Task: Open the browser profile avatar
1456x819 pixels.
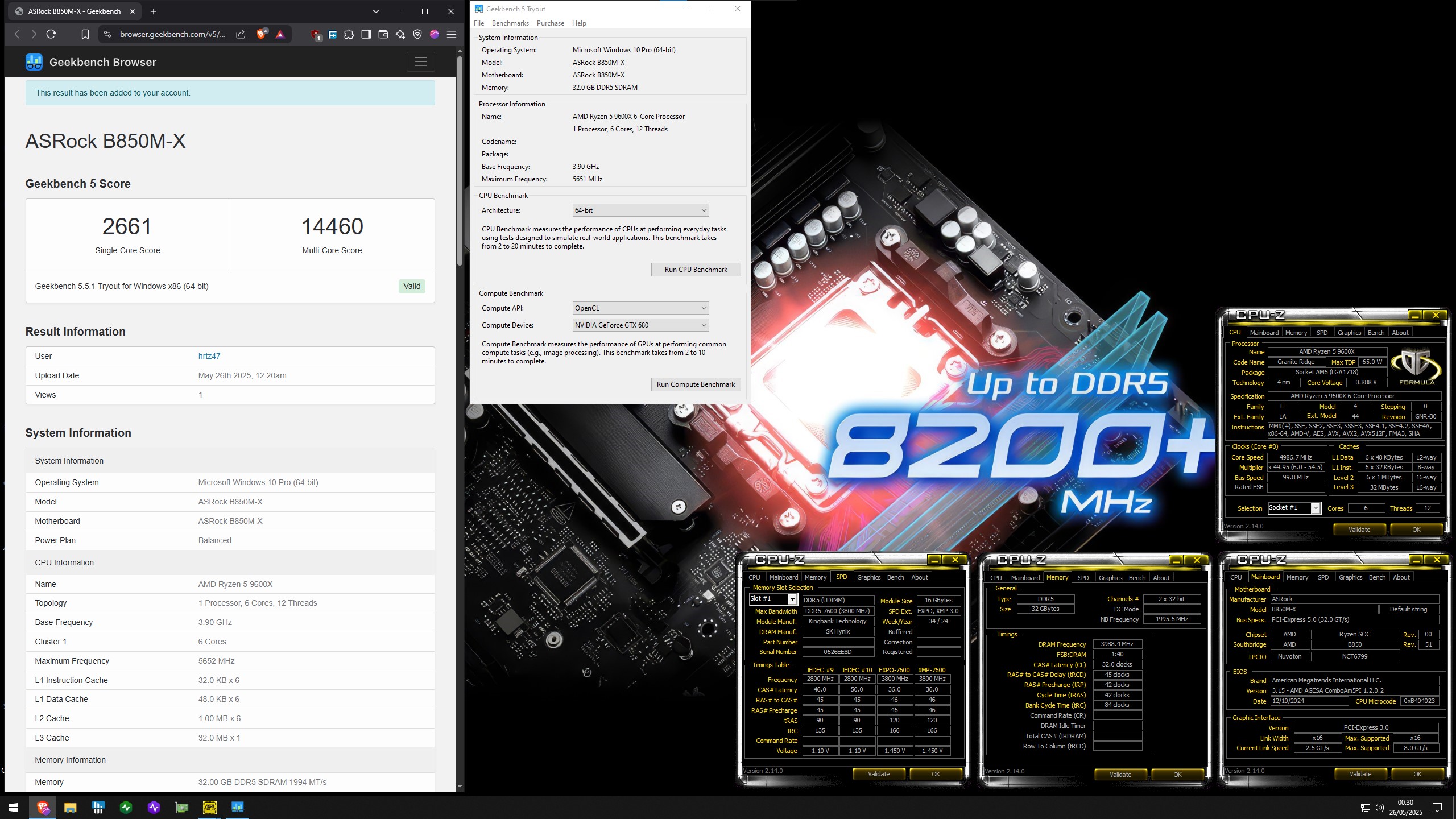Action: point(435,34)
